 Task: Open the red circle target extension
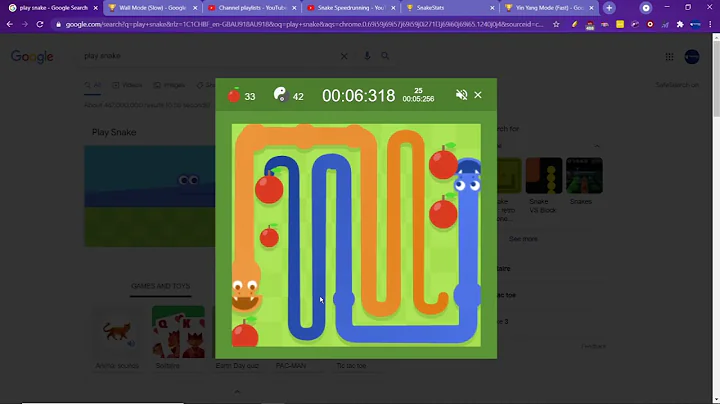click(650, 24)
